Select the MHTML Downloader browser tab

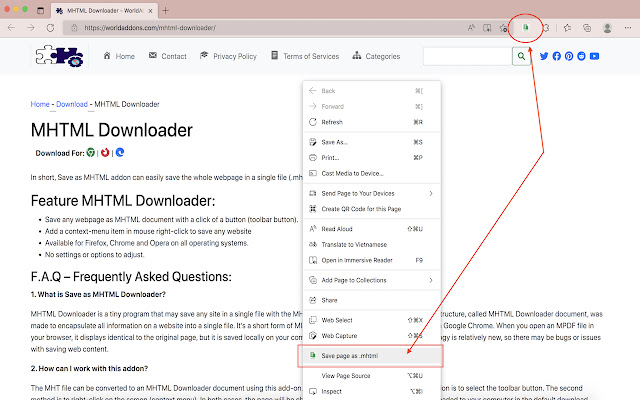pyautogui.click(x=104, y=11)
